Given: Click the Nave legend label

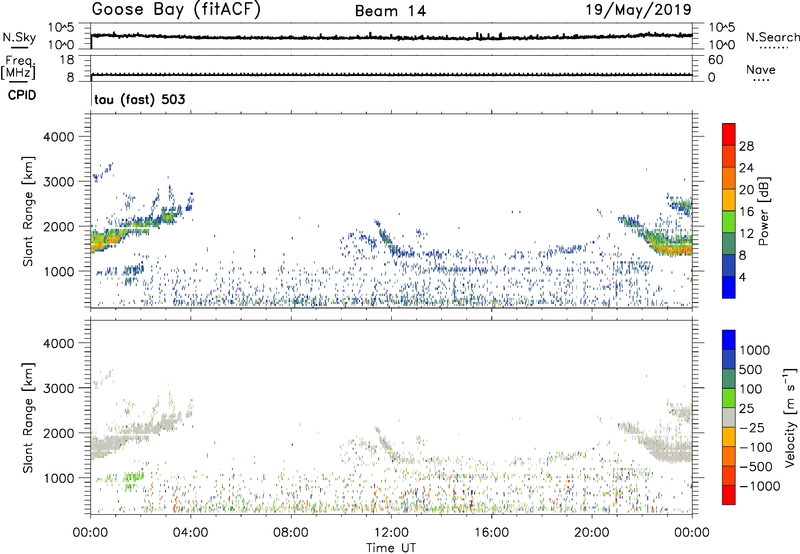Looking at the screenshot, I should (761, 69).
